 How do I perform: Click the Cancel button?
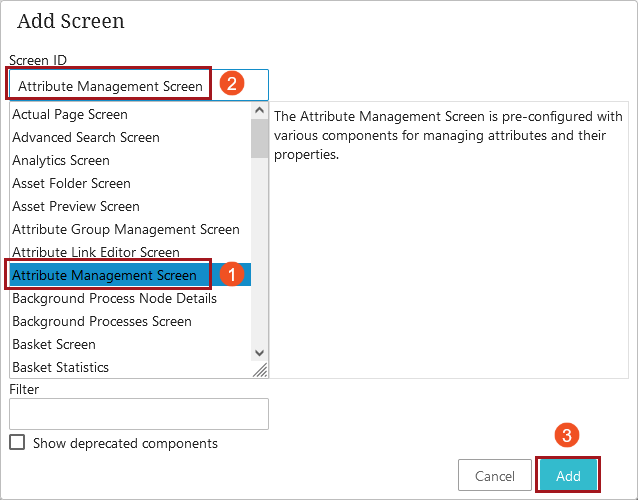(x=495, y=475)
